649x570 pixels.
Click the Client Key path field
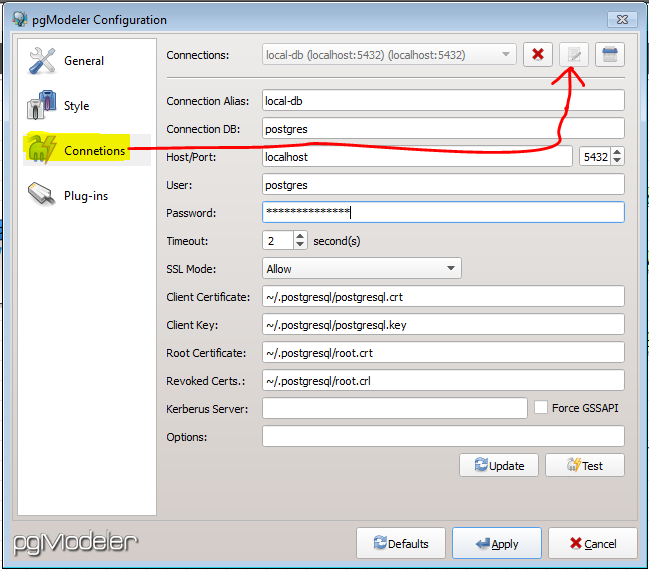[x=443, y=325]
